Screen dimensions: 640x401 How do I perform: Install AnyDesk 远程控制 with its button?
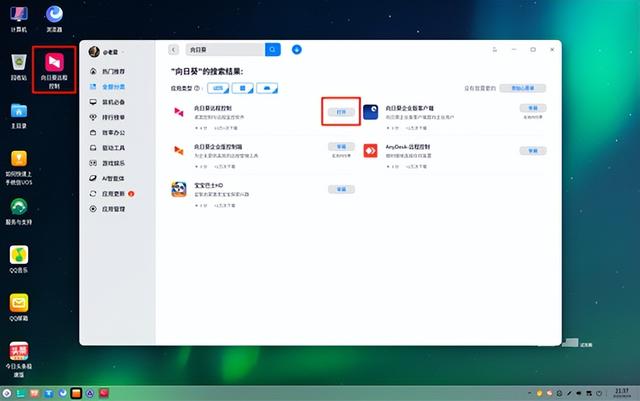533,151
